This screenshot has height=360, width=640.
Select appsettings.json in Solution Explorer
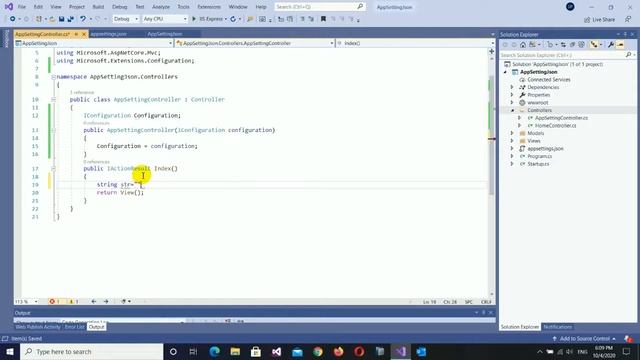click(x=545, y=149)
